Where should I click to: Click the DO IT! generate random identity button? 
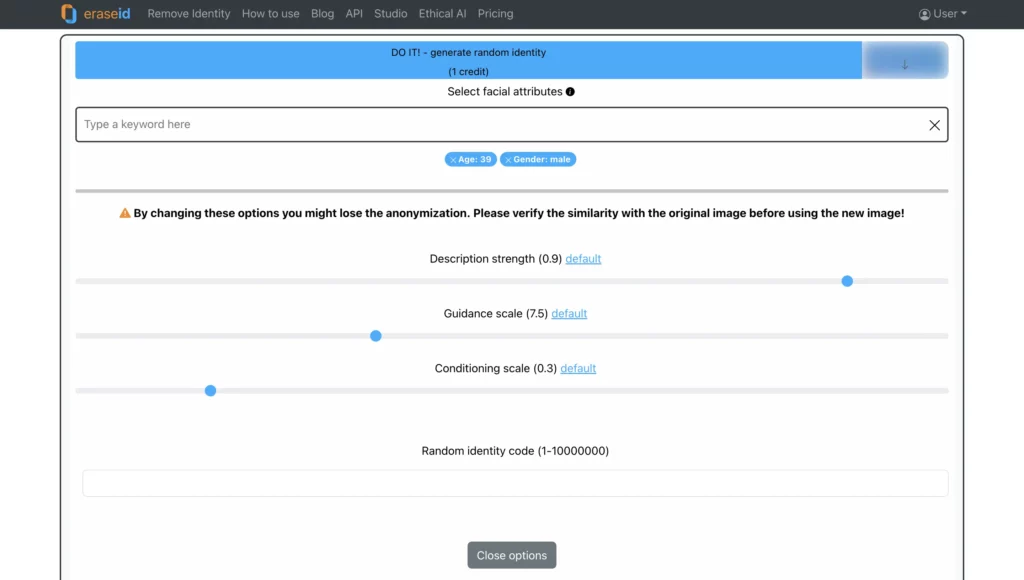pos(468,60)
